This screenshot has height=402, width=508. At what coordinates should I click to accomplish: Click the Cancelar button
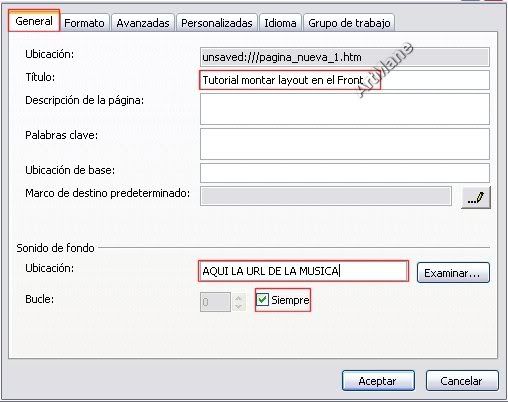(462, 381)
